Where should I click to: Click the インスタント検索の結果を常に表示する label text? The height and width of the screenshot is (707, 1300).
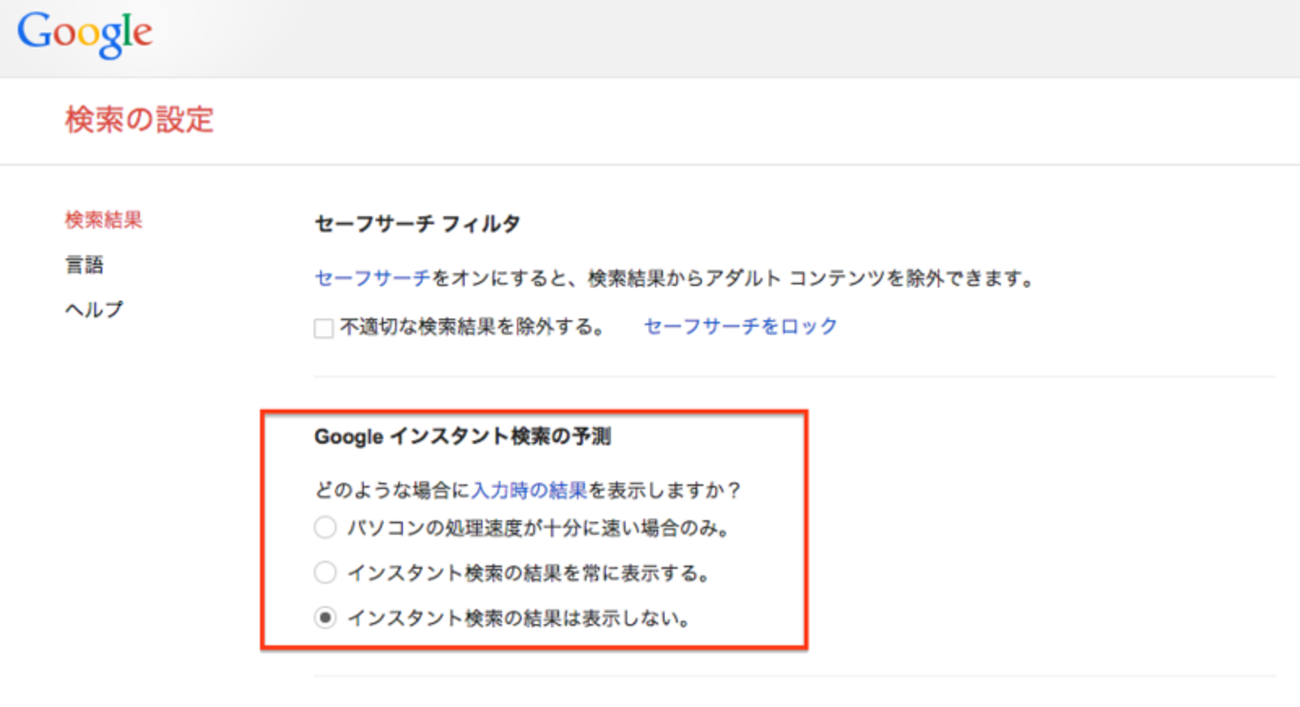528,573
